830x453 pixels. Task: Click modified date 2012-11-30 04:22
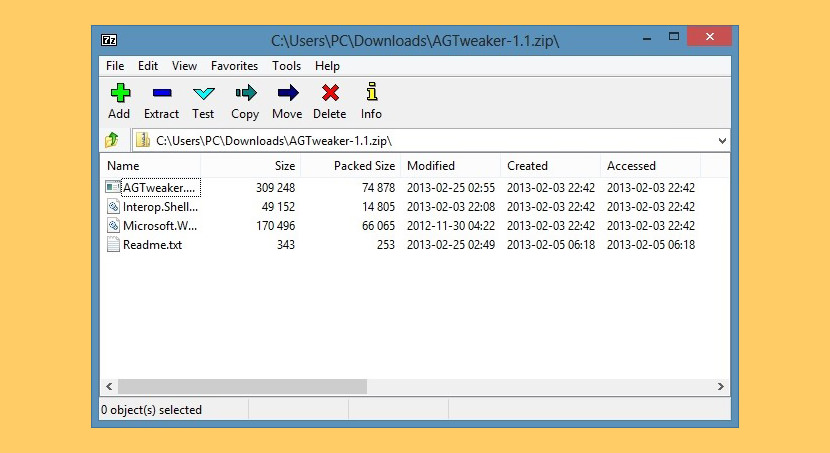(451, 225)
